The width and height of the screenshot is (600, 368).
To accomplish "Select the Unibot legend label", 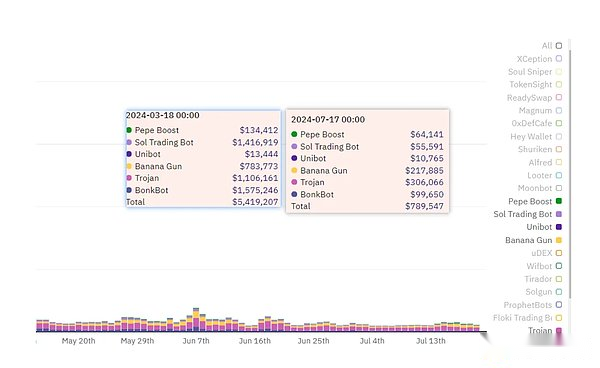I will 539,227.
